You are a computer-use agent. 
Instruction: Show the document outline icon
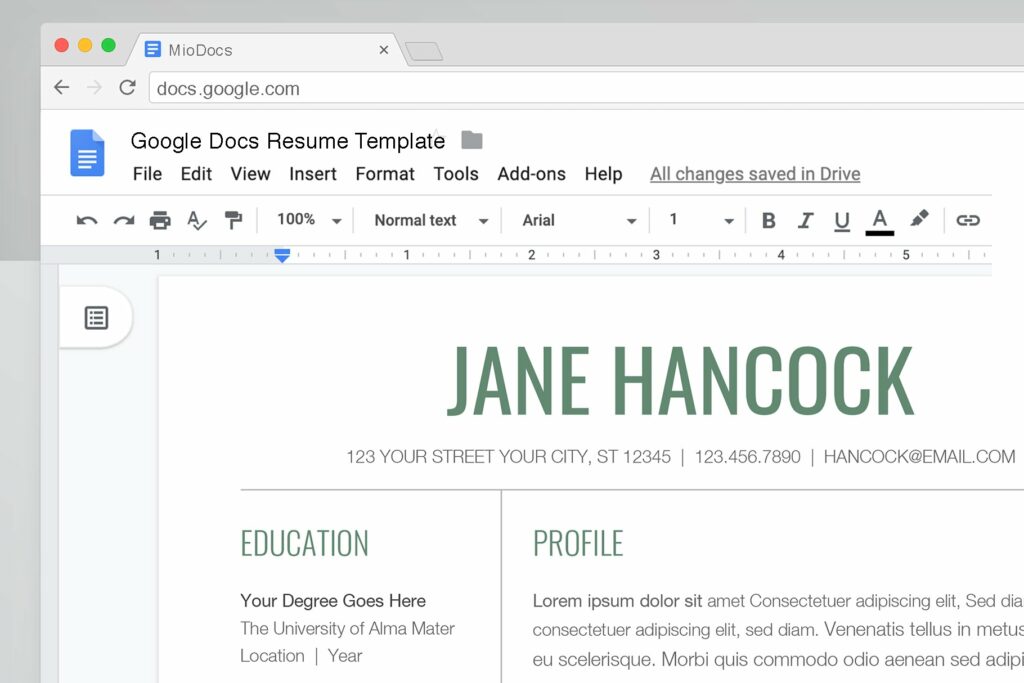(97, 318)
